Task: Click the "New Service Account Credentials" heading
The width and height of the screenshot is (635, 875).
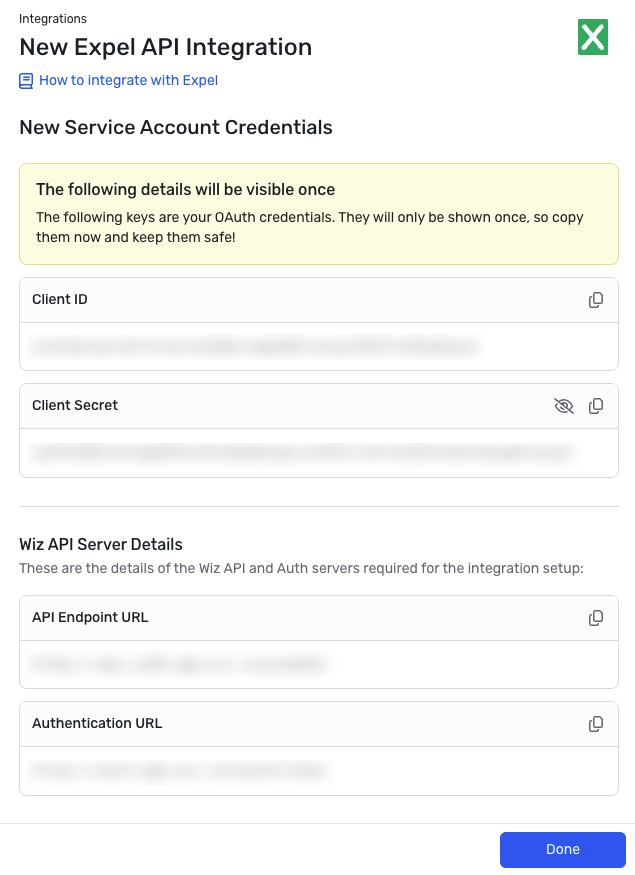Action: click(176, 128)
